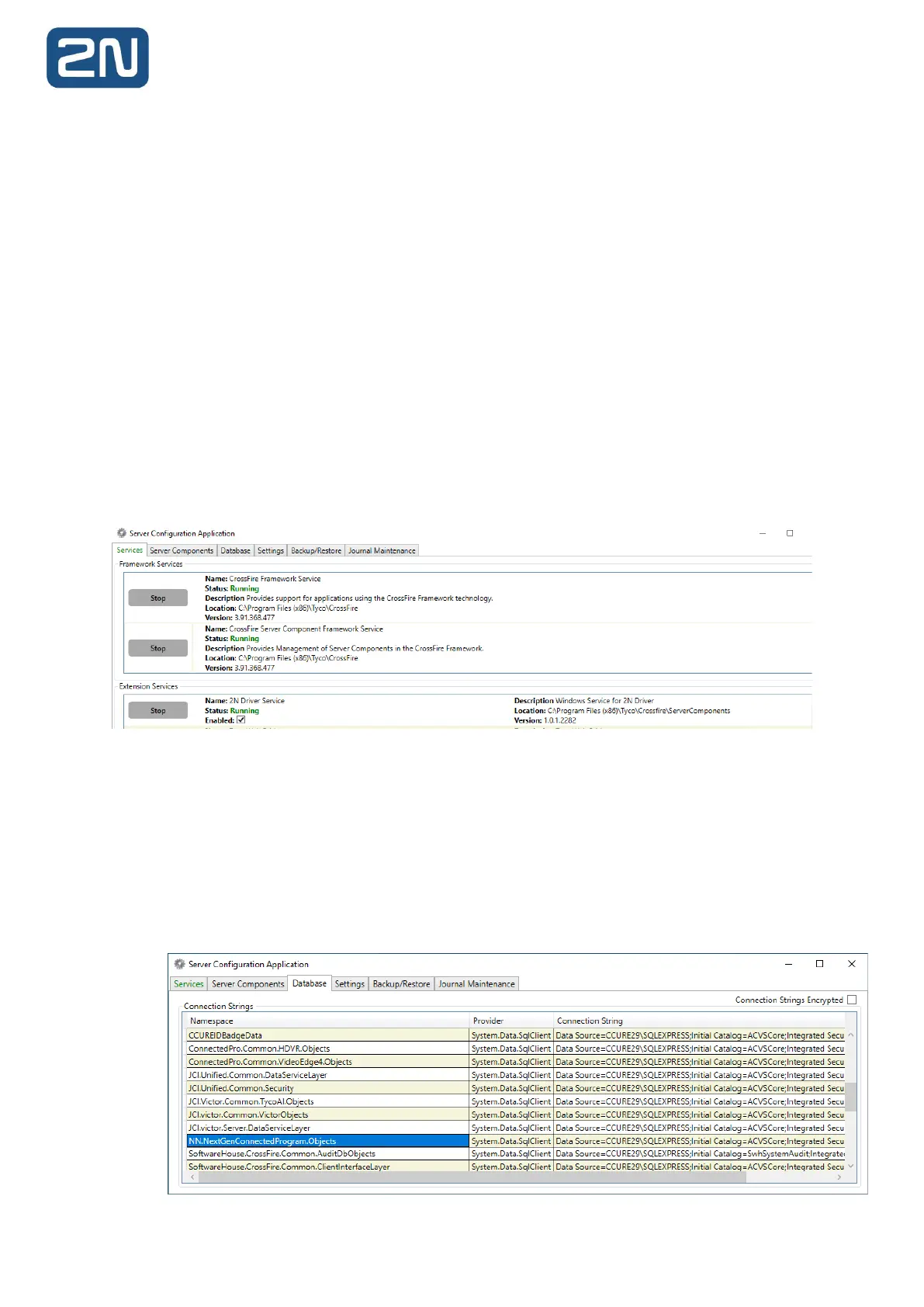Click the gear icon of the window showing Connection Strings
This screenshot has height=1307, width=924.
180,964
